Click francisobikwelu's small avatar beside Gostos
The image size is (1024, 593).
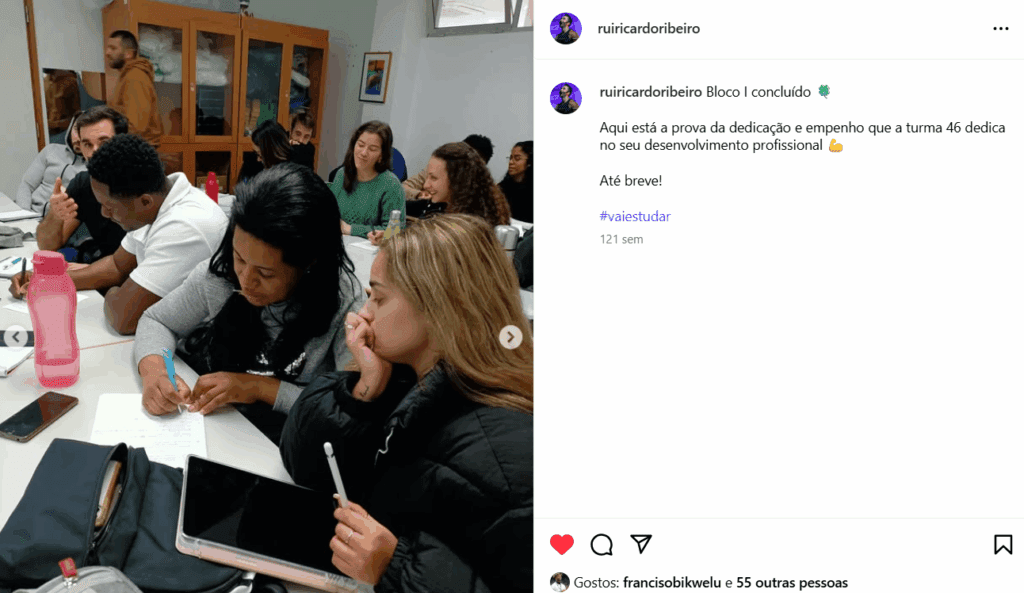(560, 582)
